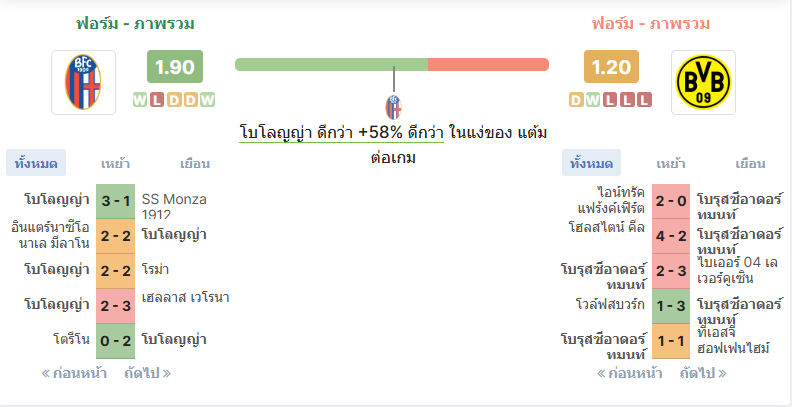This screenshot has width=792, height=407.
Task: Go to ถัดไป under Dortmund matches
Action: [x=703, y=373]
